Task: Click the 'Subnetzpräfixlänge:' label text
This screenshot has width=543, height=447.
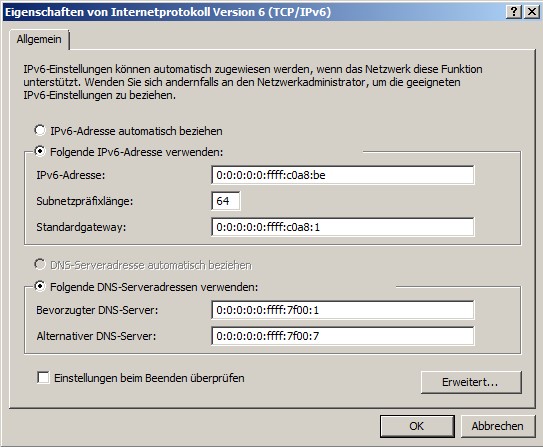Action: (84, 201)
